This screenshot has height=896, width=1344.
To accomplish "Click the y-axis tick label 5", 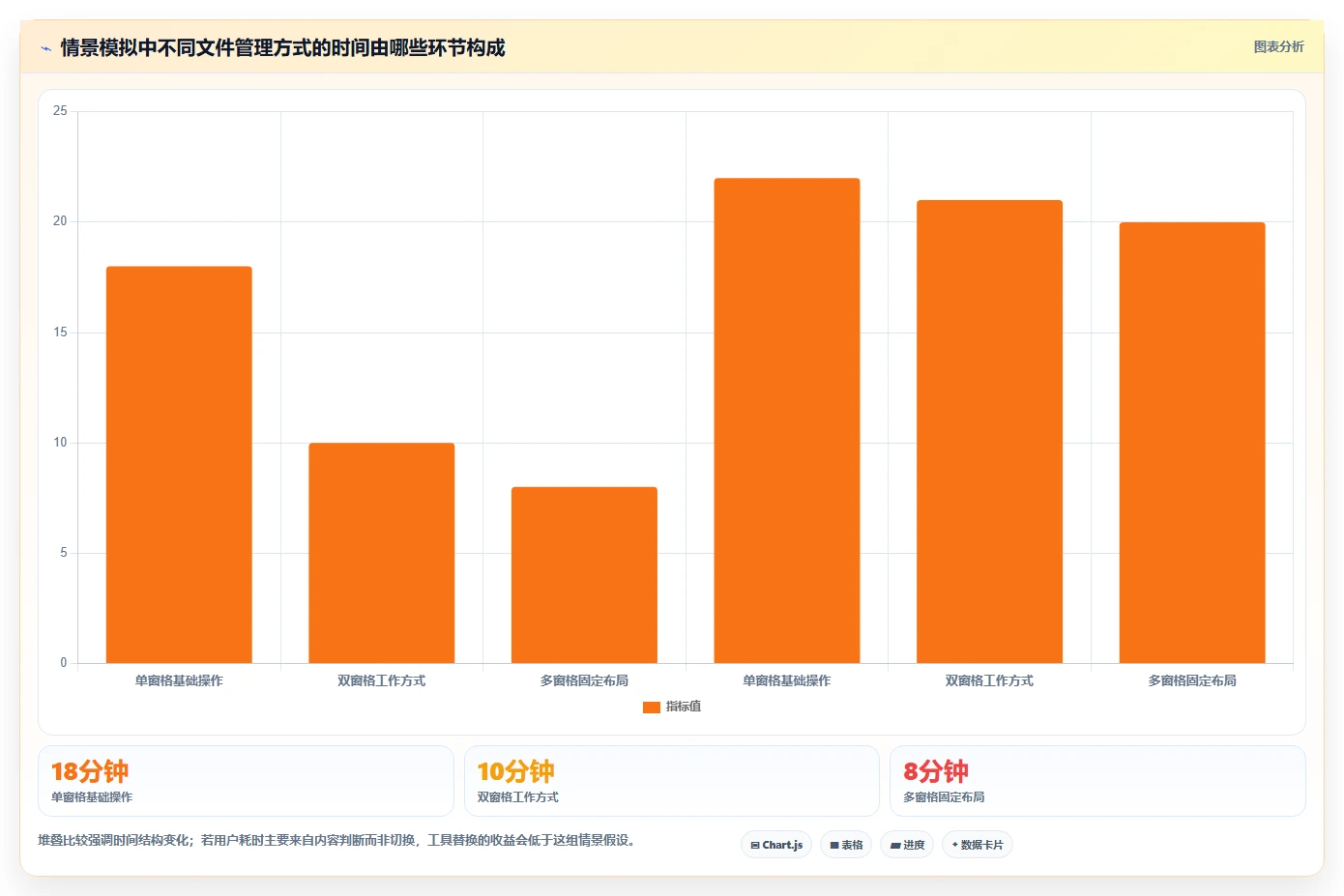I will pyautogui.click(x=64, y=553).
